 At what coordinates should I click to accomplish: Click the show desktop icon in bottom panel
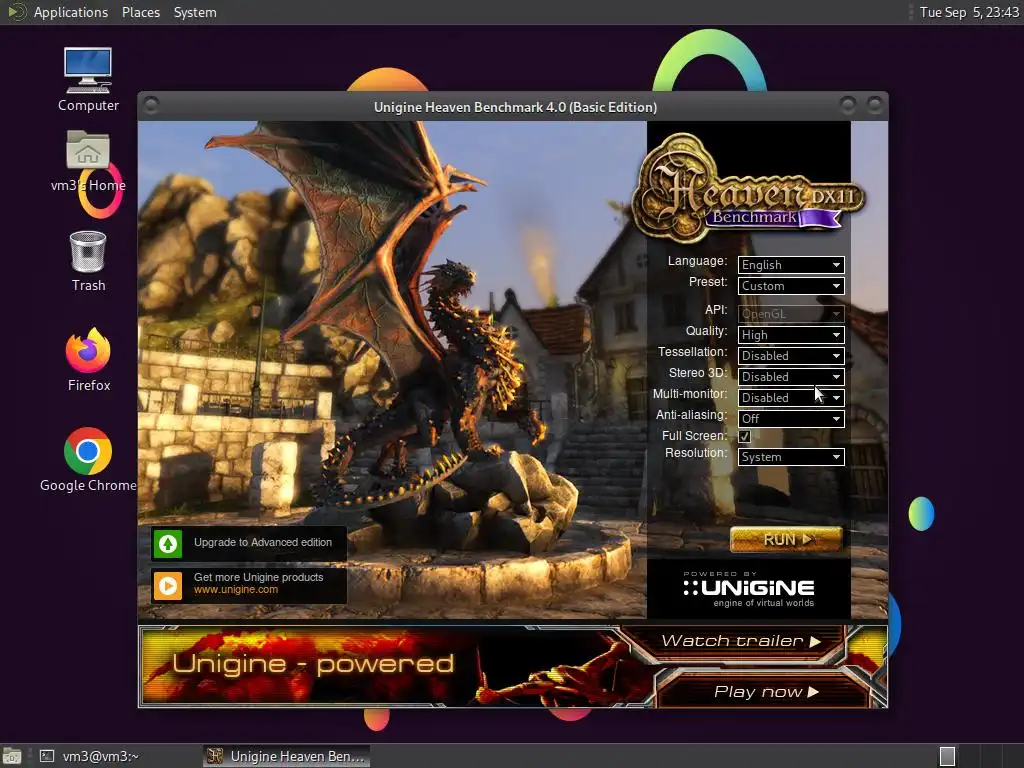pyautogui.click(x=11, y=756)
